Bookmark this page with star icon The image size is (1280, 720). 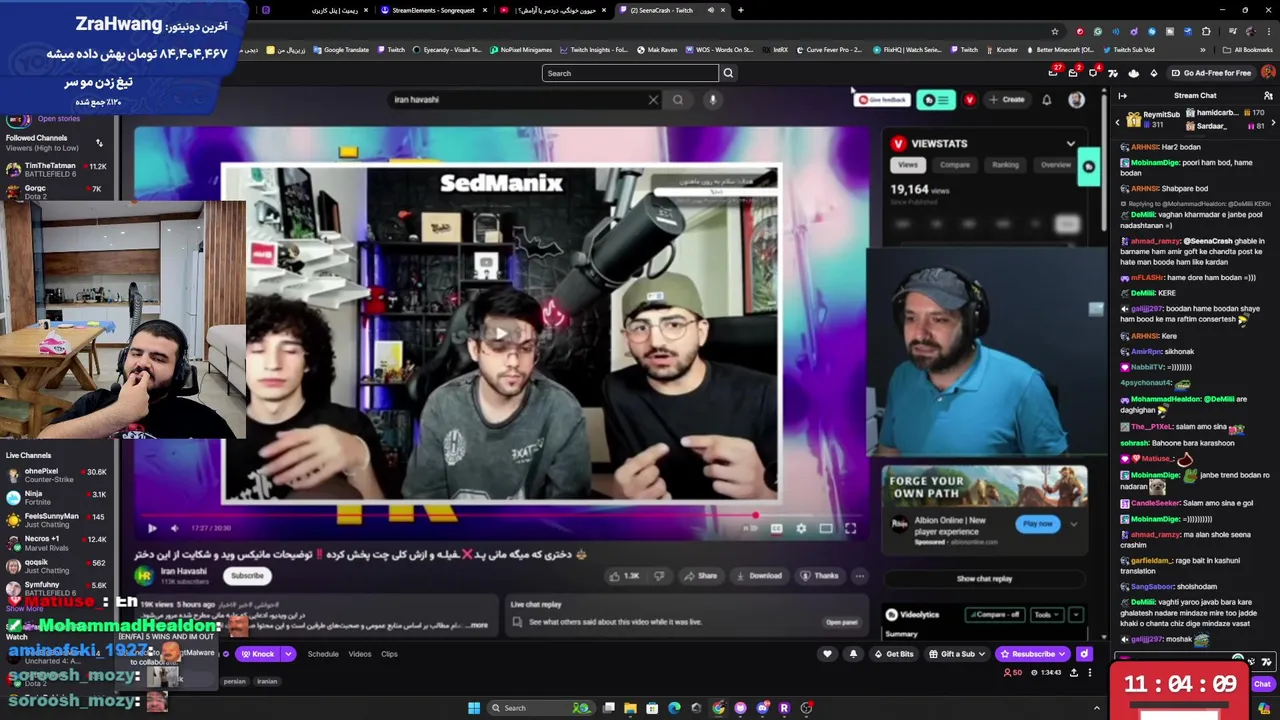click(x=1054, y=31)
